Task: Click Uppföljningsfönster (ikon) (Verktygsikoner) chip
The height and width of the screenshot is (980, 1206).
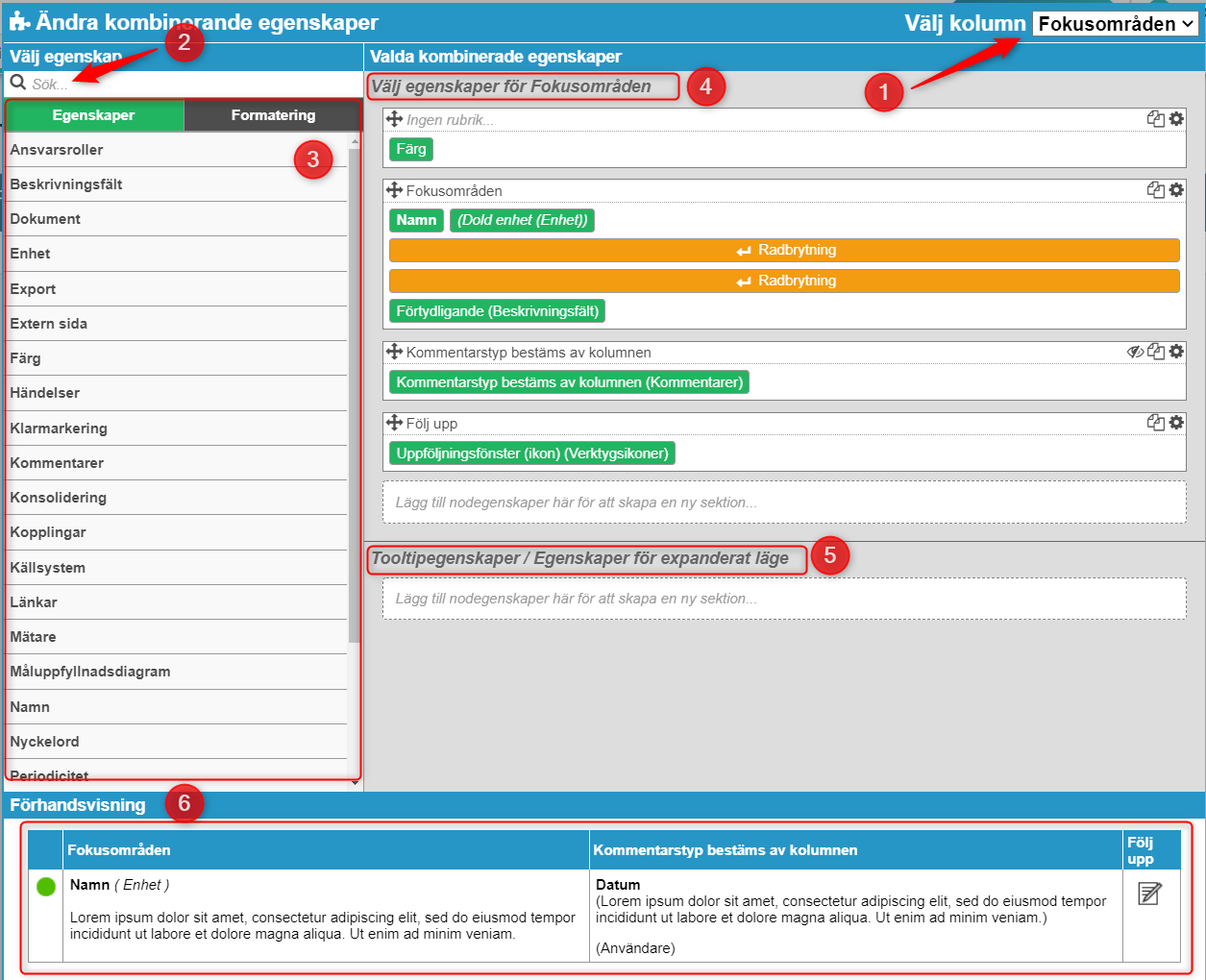Action: point(532,453)
